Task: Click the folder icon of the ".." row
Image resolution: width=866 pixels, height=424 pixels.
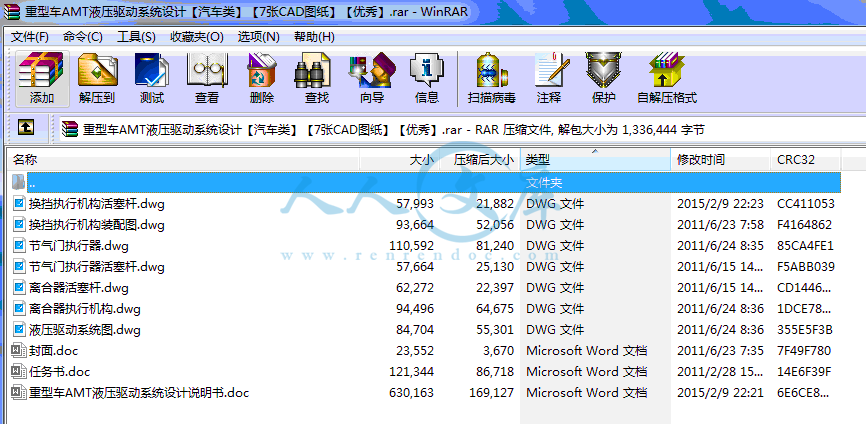Action: click(19, 182)
